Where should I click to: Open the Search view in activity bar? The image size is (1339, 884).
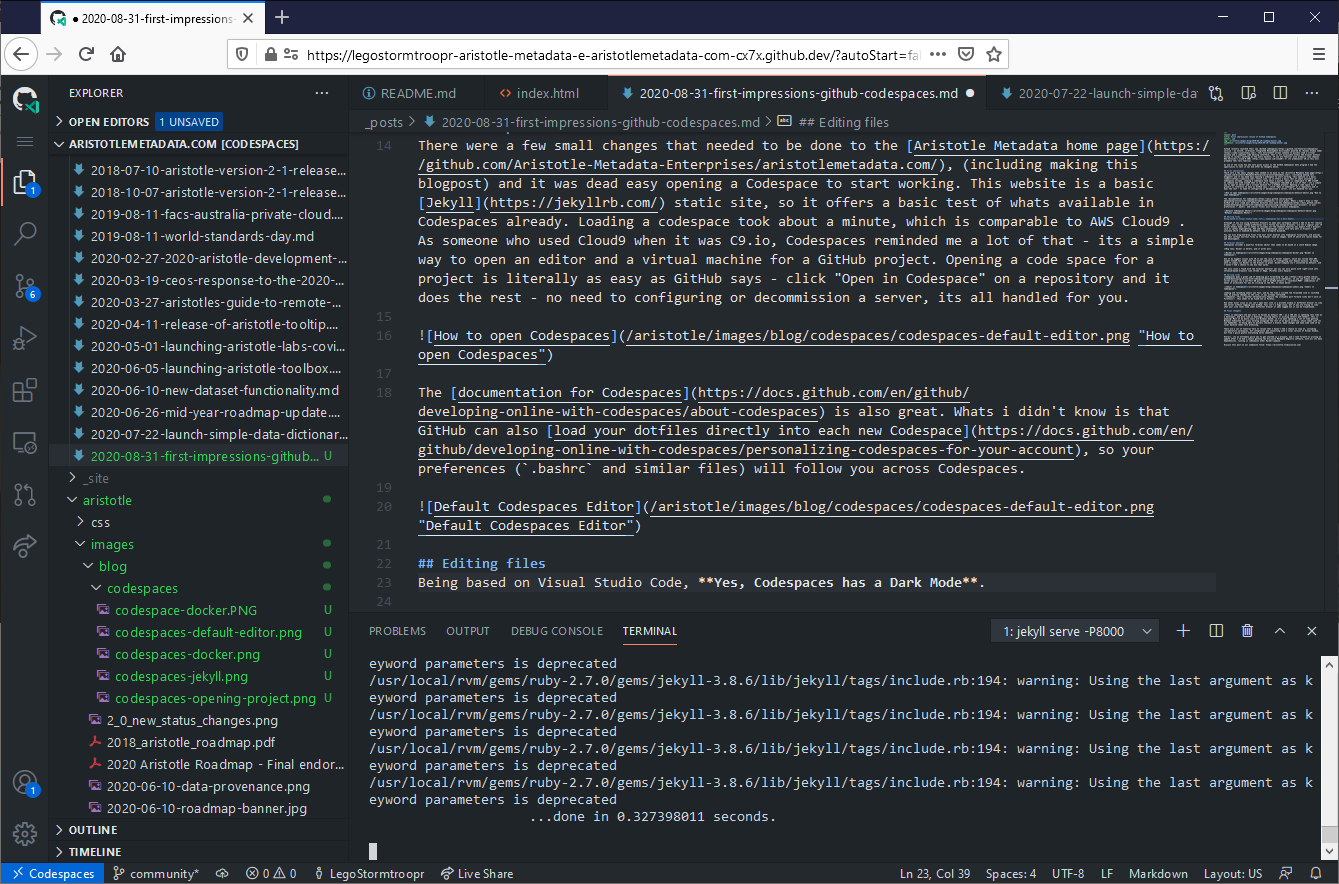(x=25, y=235)
